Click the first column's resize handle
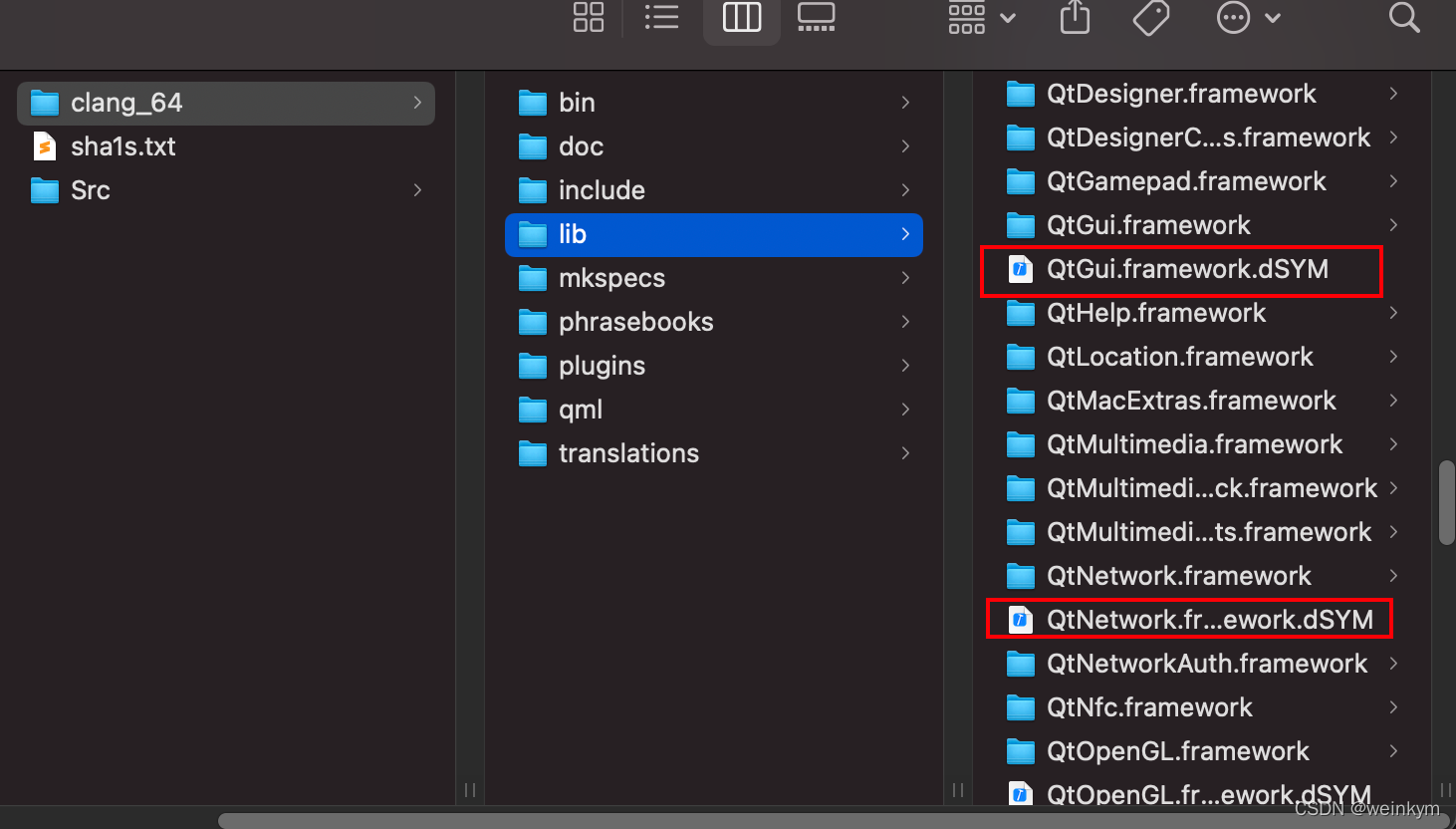 pos(470,790)
